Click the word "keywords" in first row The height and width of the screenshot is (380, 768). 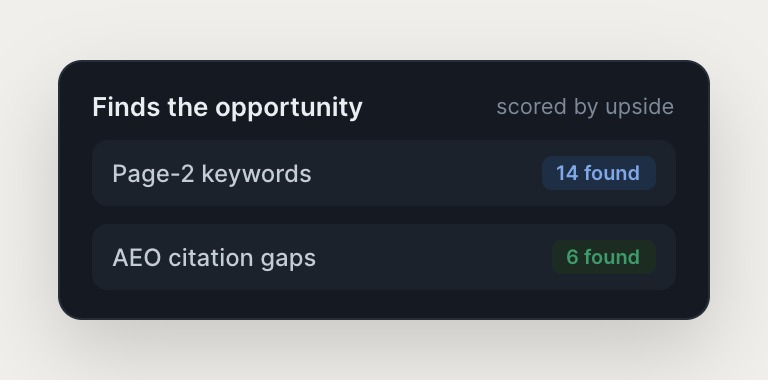point(256,174)
